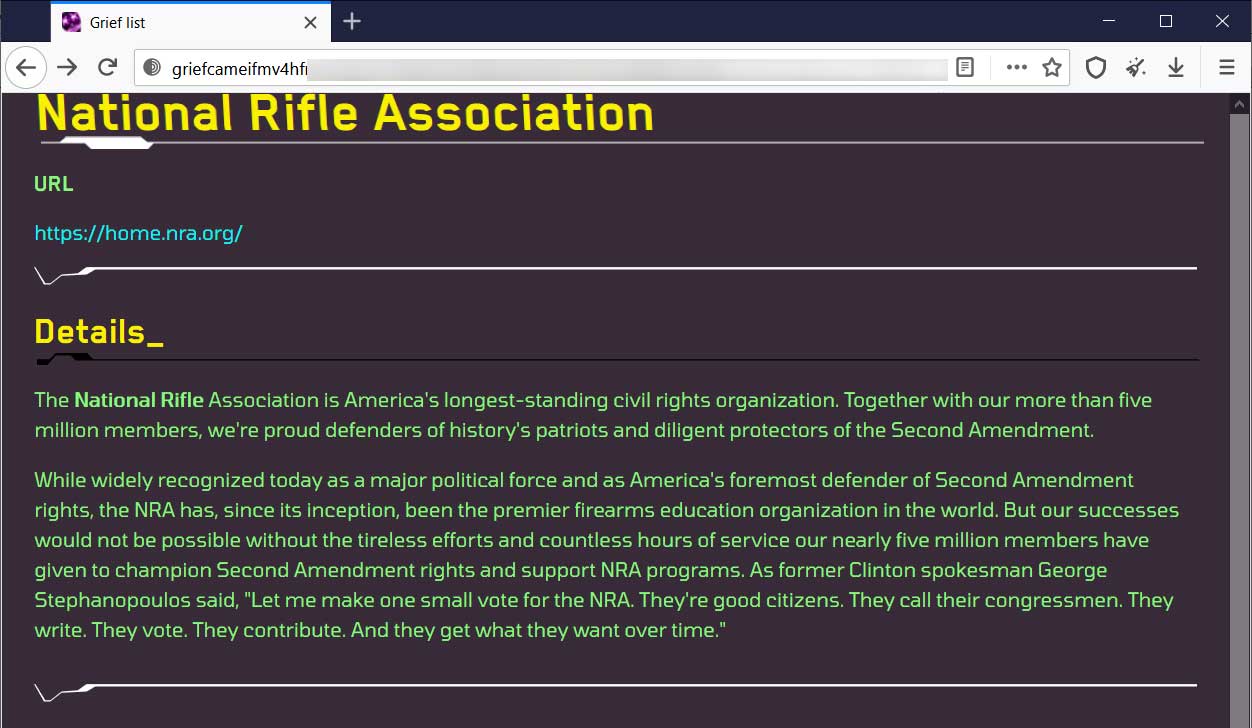
Task: Bookmark this page with star icon
Action: tap(1052, 67)
